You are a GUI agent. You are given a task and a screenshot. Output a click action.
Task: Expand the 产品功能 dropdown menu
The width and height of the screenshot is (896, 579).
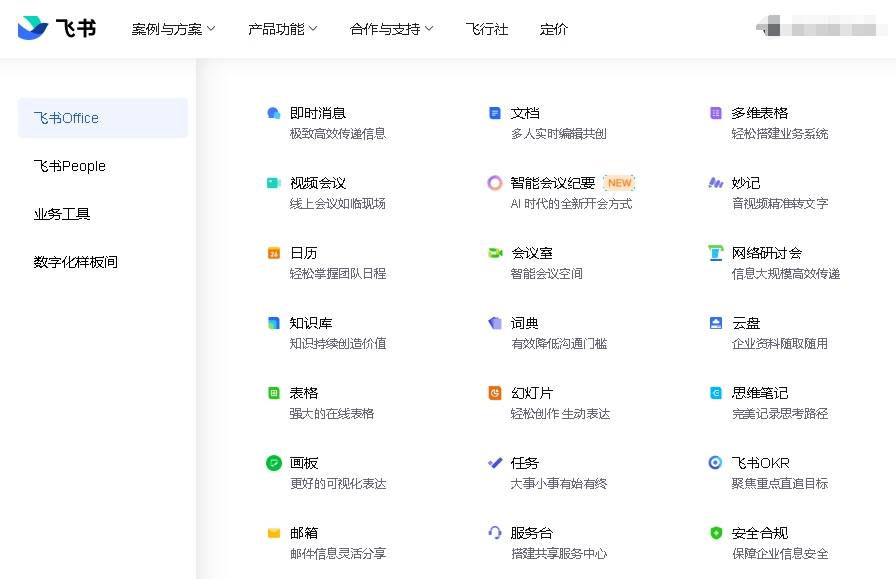click(x=282, y=29)
